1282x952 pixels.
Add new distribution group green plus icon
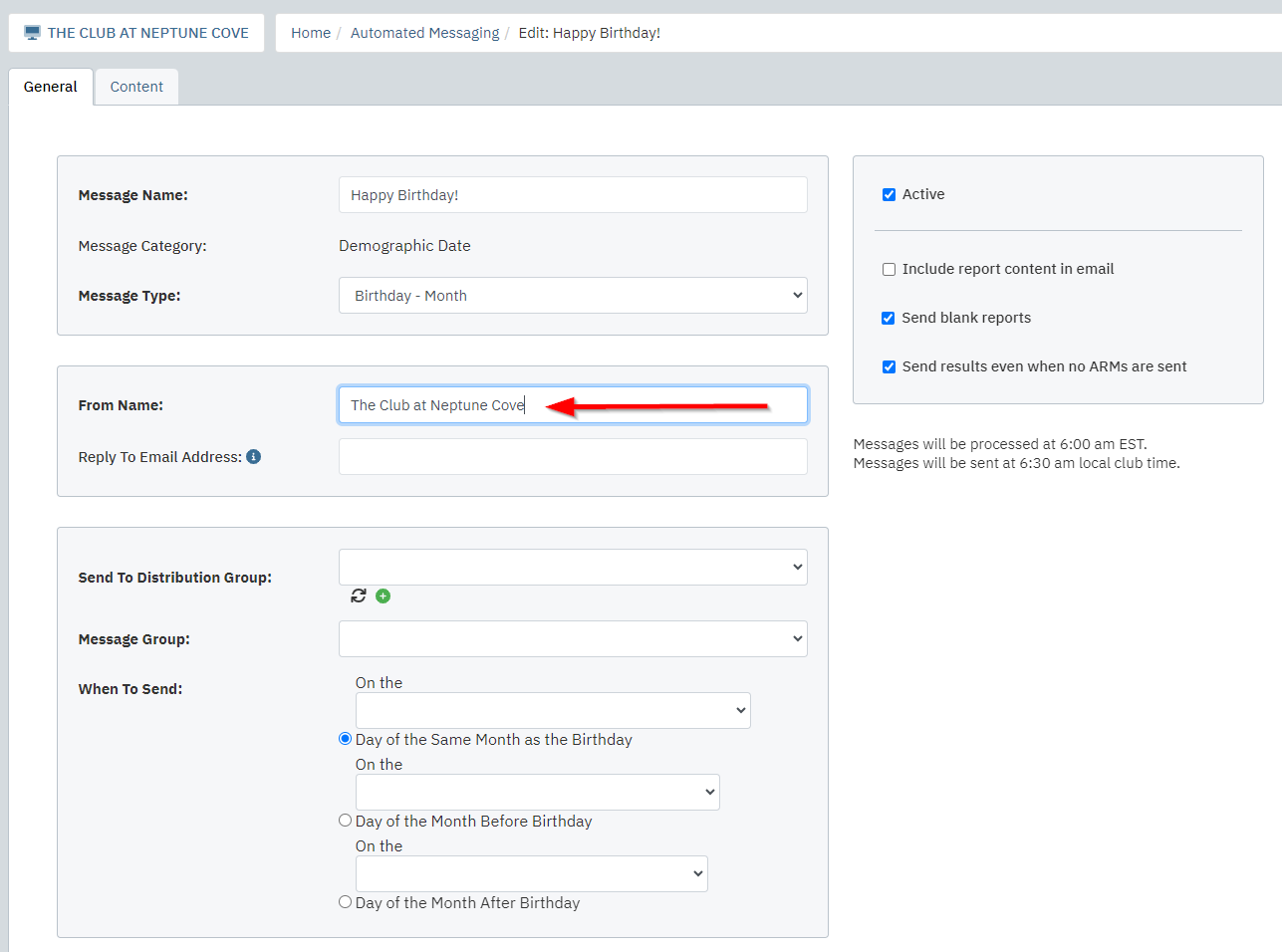(384, 595)
